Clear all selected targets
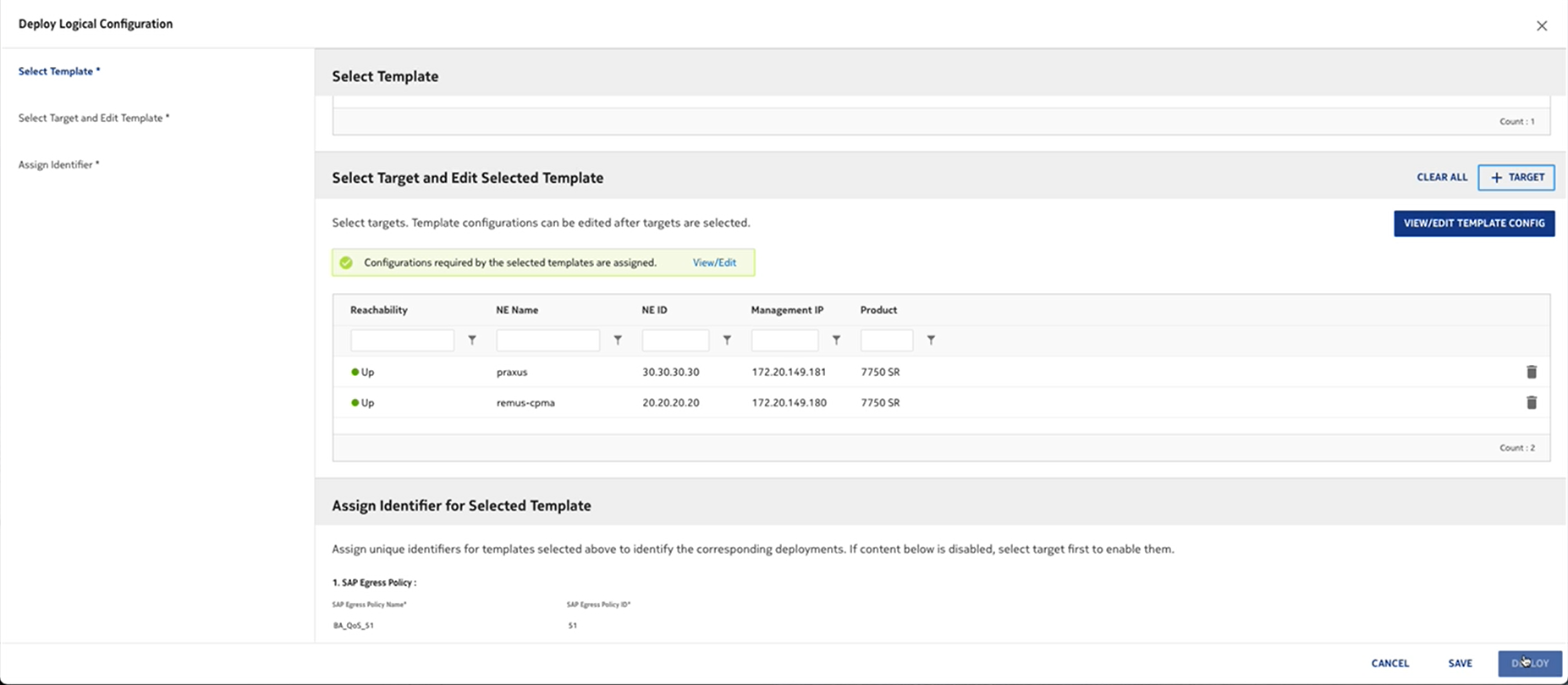This screenshot has height=685, width=1568. point(1442,177)
